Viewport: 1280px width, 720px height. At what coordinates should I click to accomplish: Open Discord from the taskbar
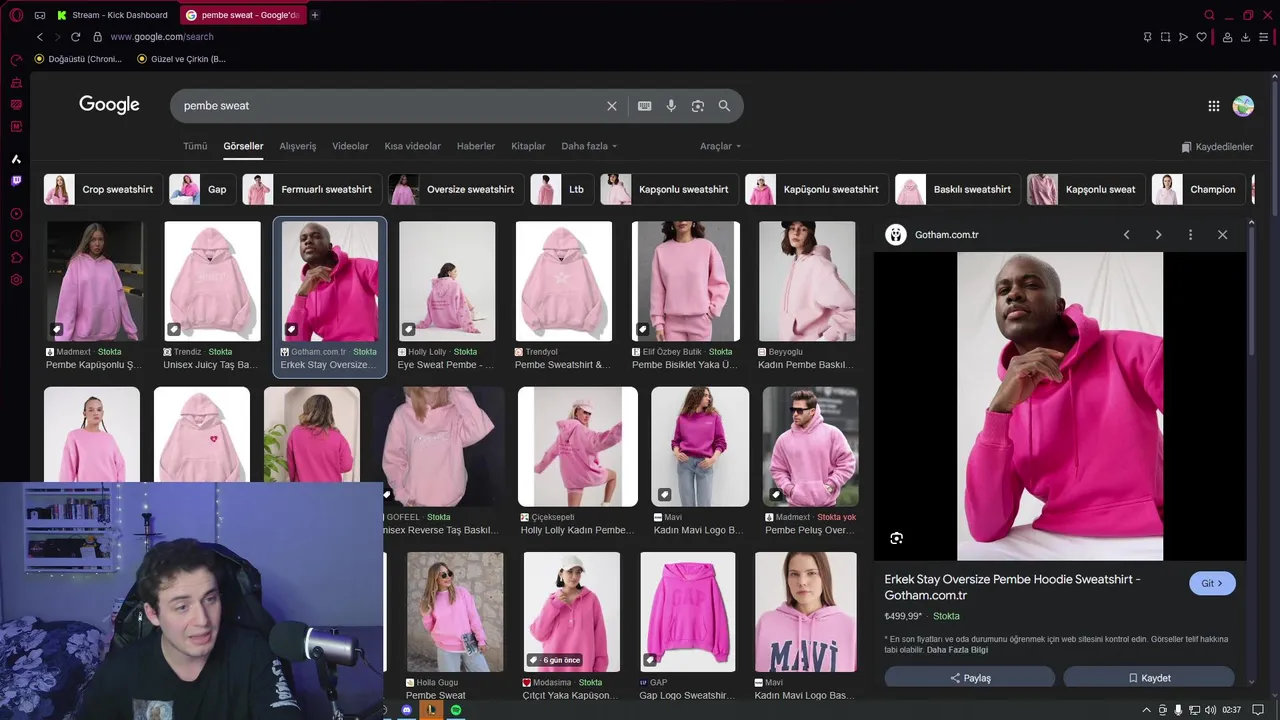(407, 710)
